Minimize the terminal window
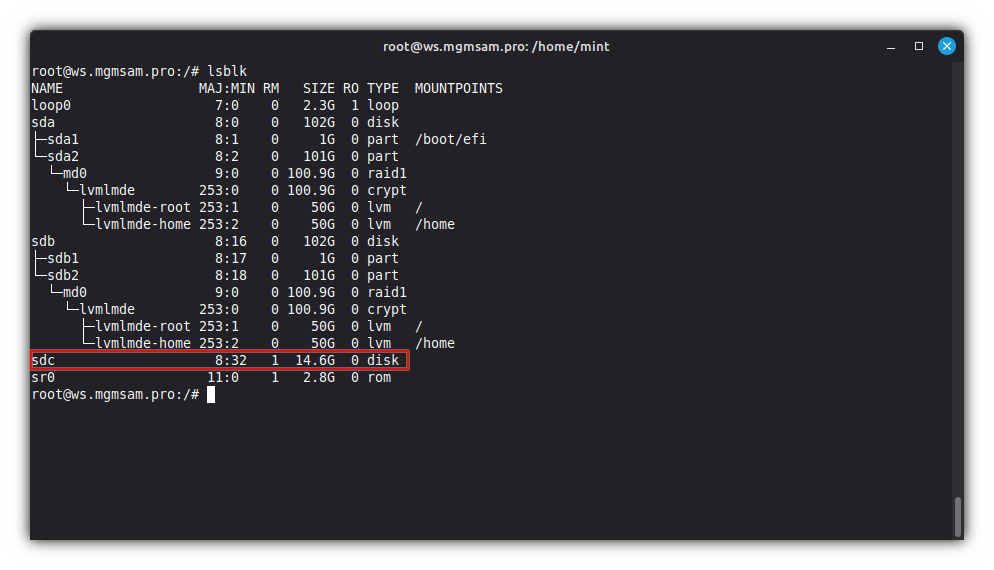Image resolution: width=994 pixels, height=570 pixels. (x=892, y=46)
